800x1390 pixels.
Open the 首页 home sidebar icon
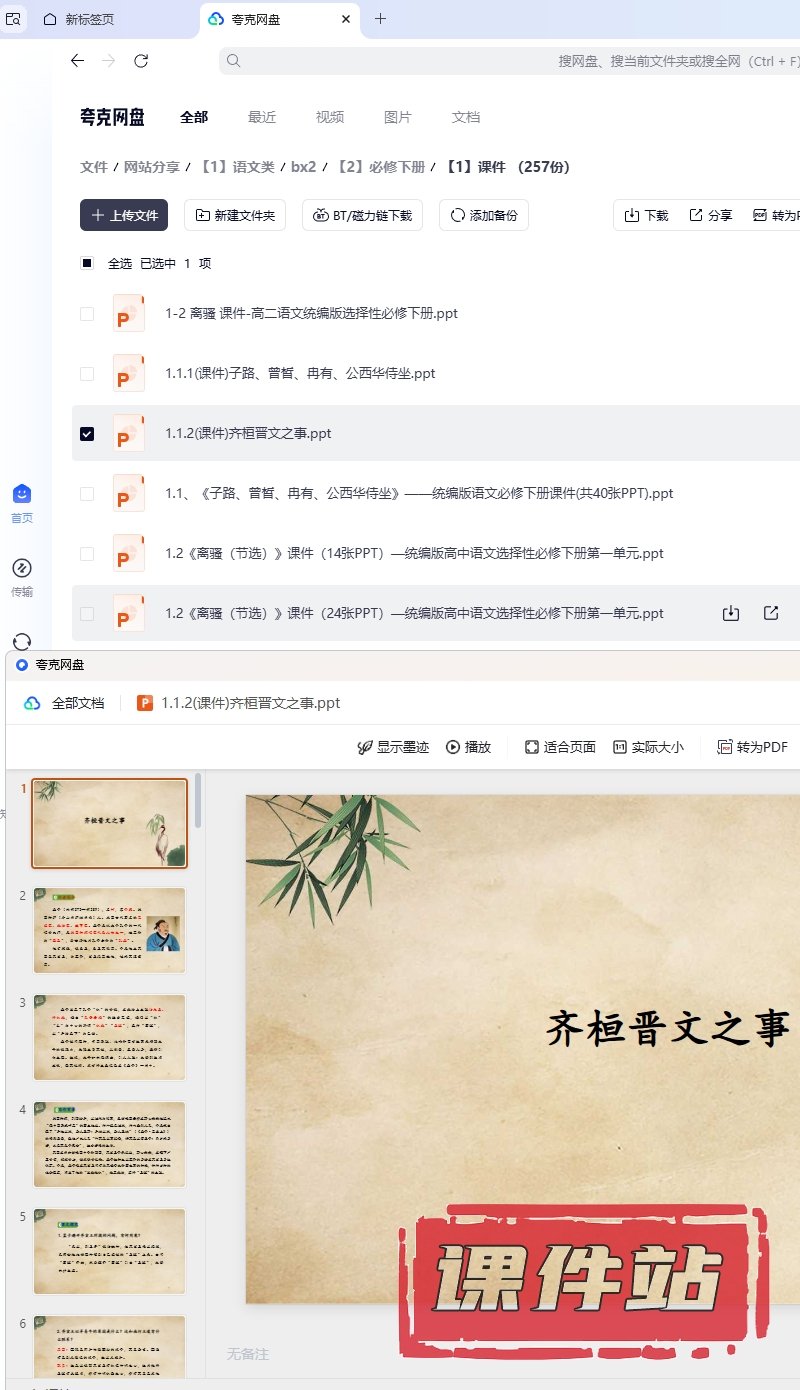tap(22, 503)
